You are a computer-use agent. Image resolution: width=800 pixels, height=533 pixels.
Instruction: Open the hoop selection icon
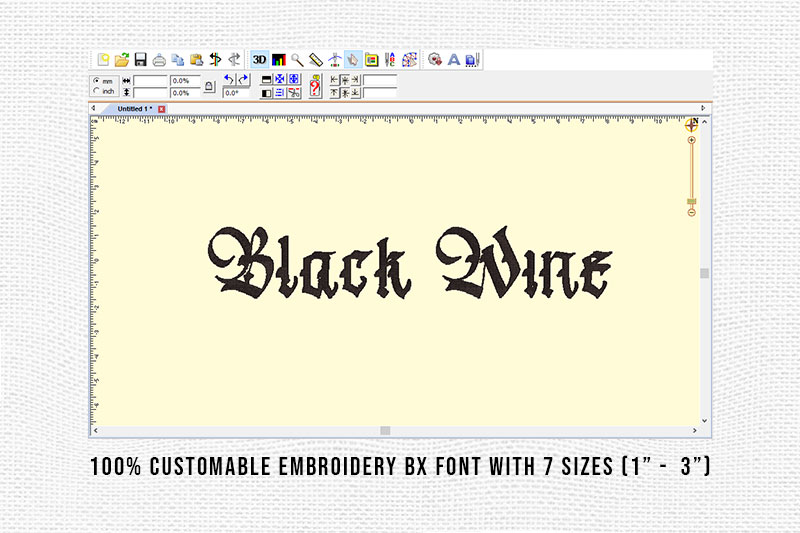(x=372, y=60)
